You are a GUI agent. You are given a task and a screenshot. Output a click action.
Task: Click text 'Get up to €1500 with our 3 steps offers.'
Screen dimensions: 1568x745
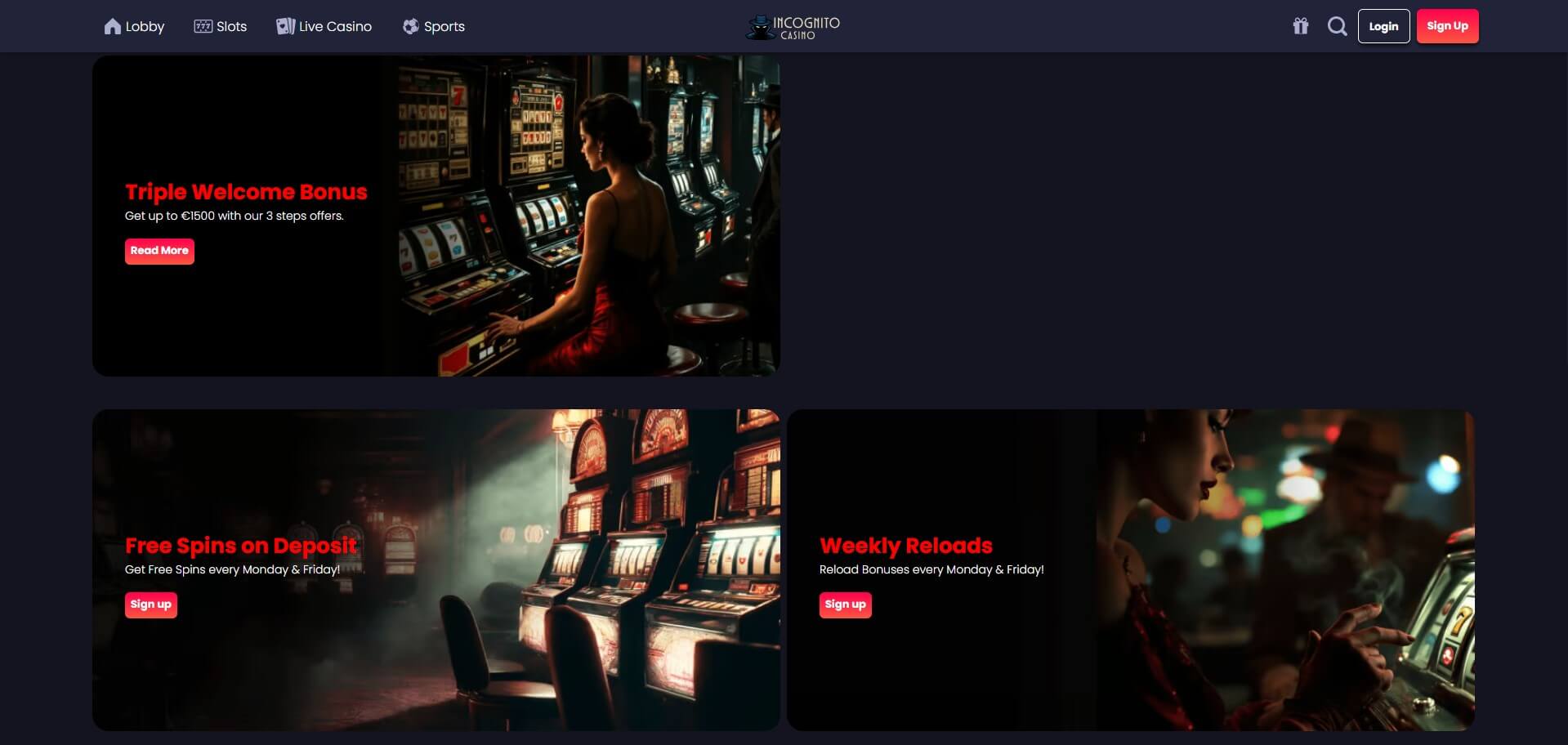235,216
